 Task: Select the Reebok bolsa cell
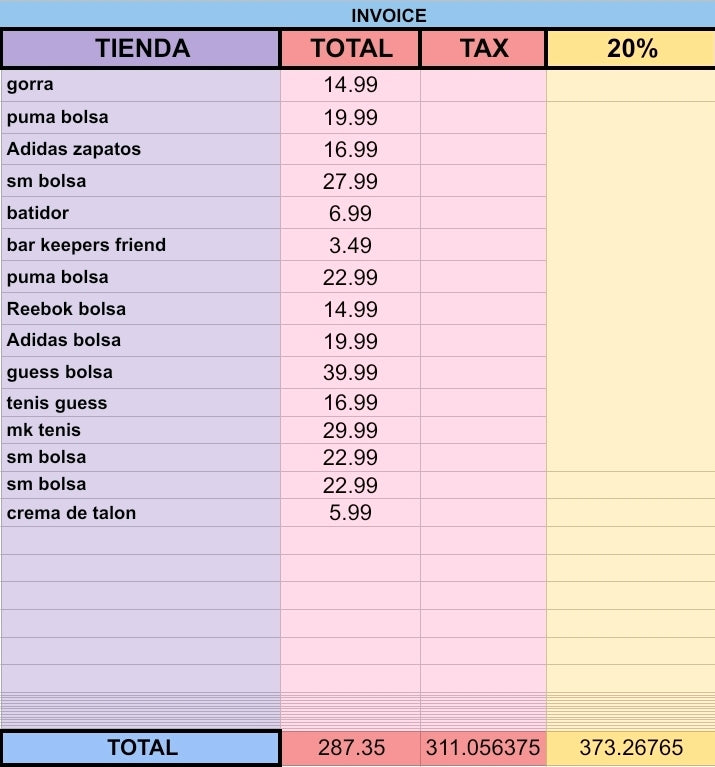click(x=141, y=309)
